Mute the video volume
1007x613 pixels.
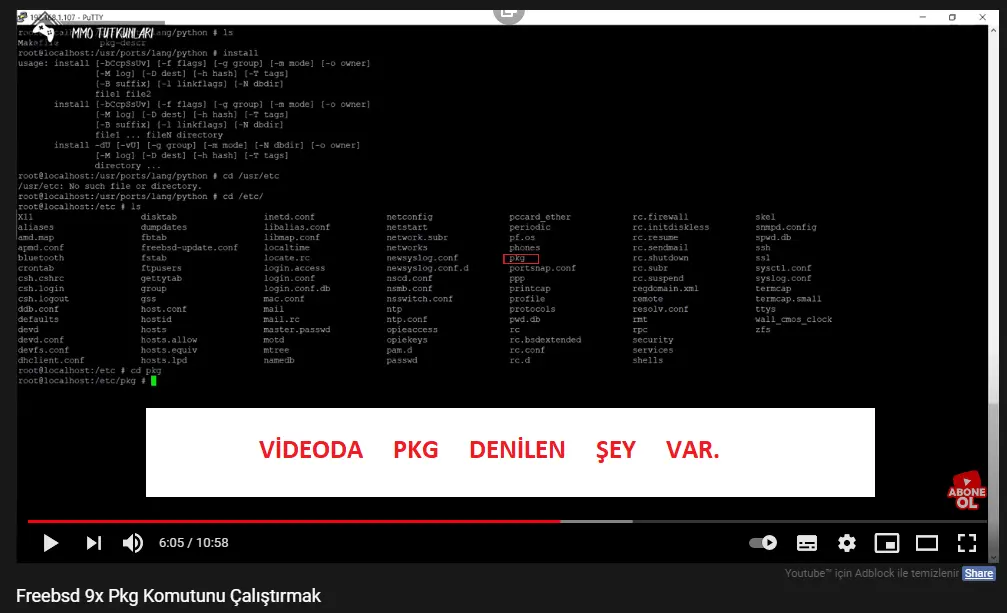pos(133,543)
